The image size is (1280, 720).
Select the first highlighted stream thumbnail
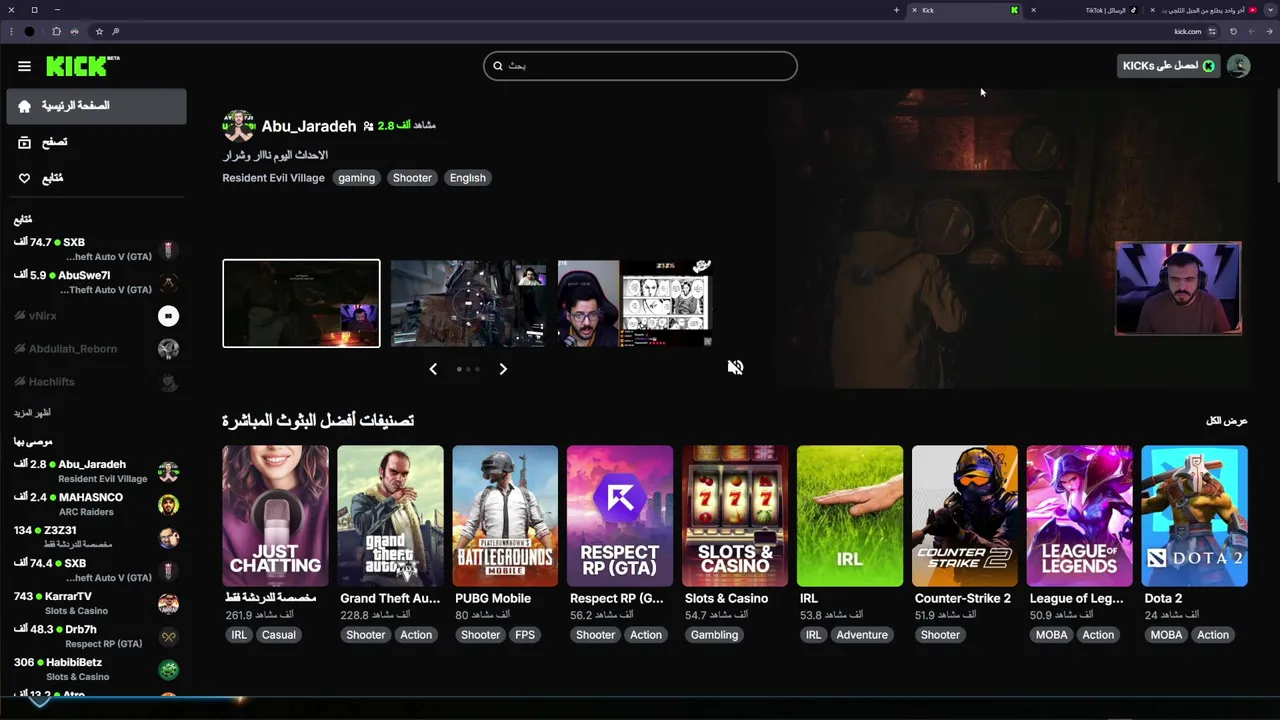click(x=301, y=303)
